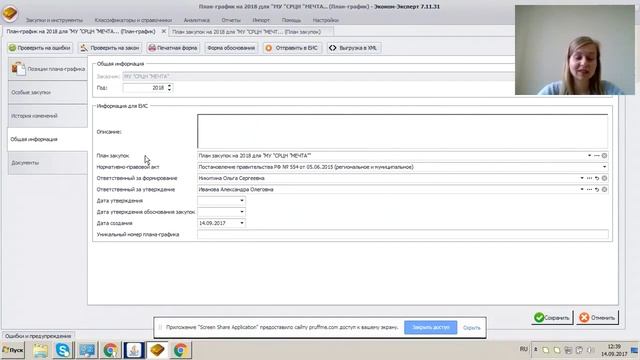Open the file explorer taskbar icon
640x360 pixels.
tap(40, 350)
